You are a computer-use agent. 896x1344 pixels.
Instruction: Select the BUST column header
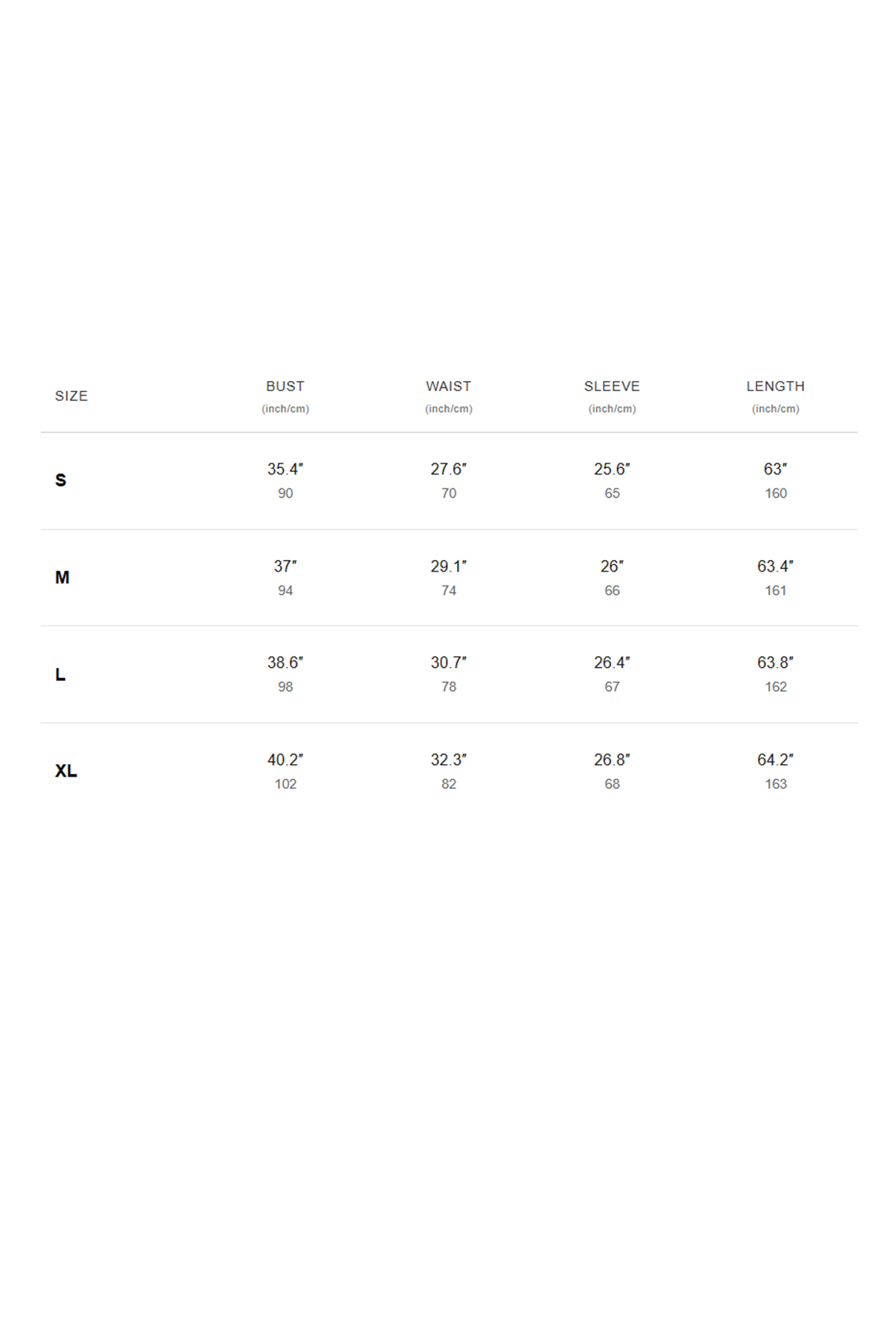285,386
